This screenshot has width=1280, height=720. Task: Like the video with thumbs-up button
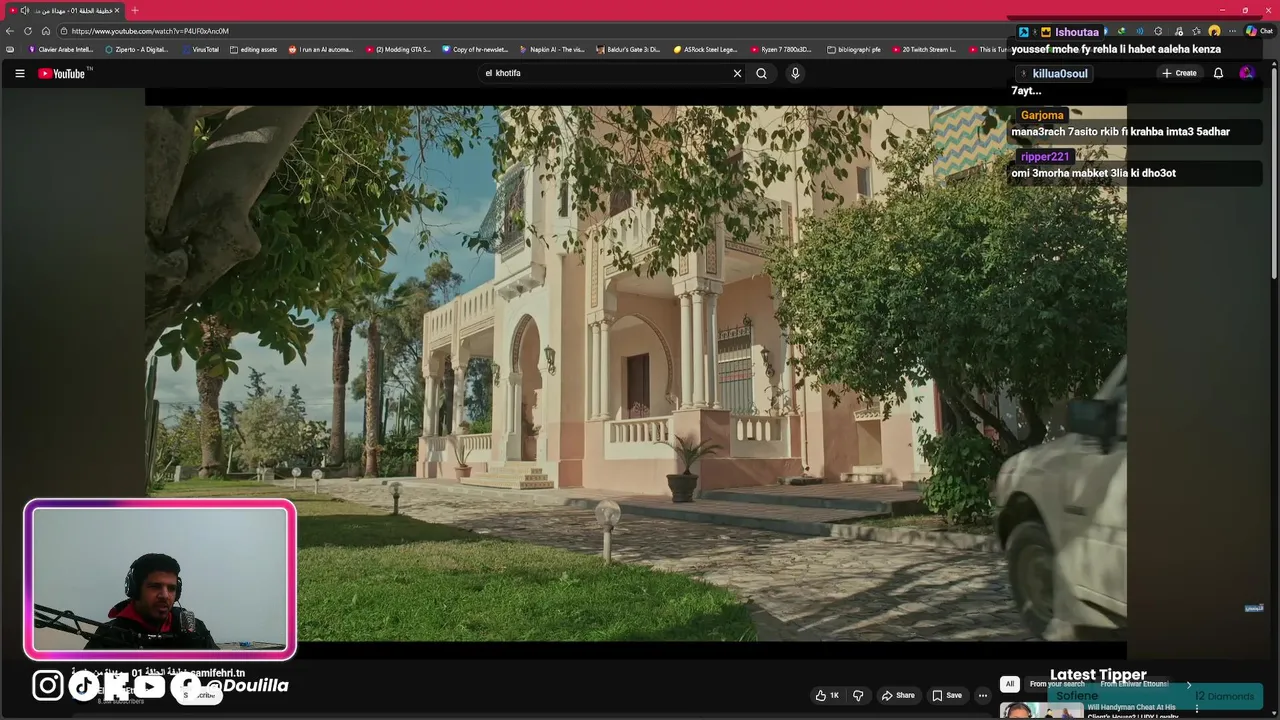click(x=827, y=695)
